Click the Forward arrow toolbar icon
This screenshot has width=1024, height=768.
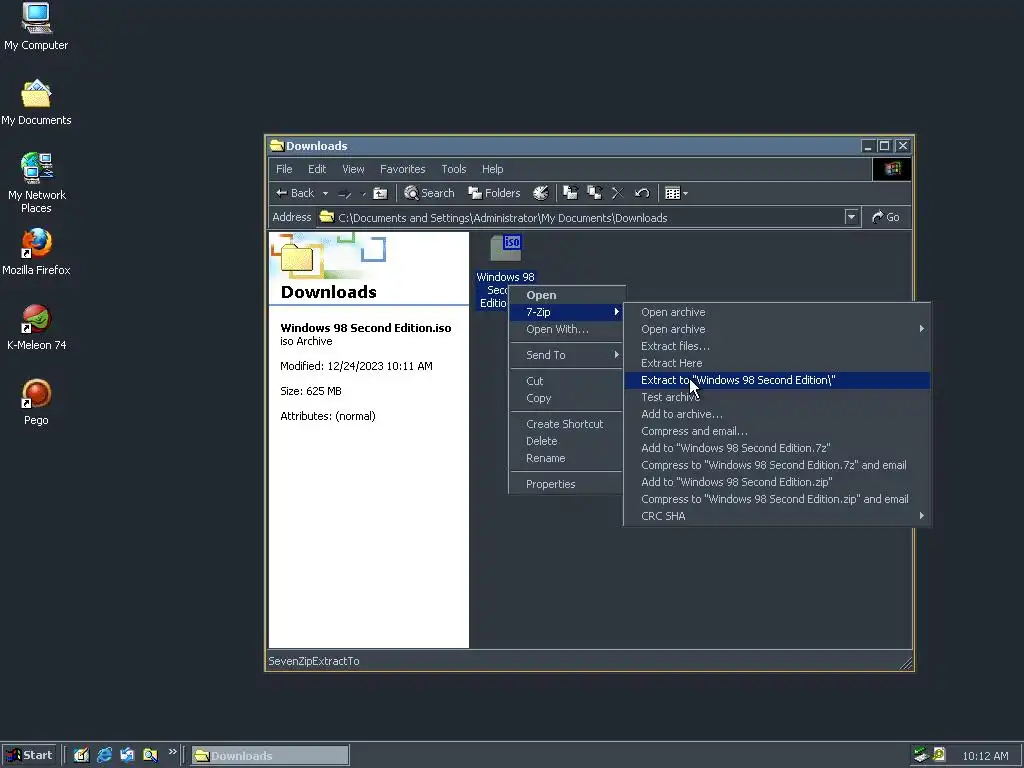click(x=345, y=193)
